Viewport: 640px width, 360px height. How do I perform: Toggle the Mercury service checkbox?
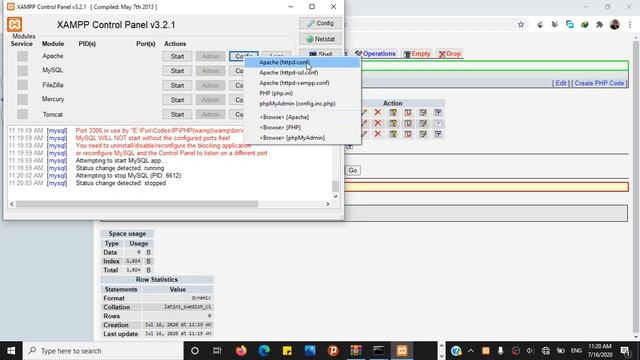(22, 99)
